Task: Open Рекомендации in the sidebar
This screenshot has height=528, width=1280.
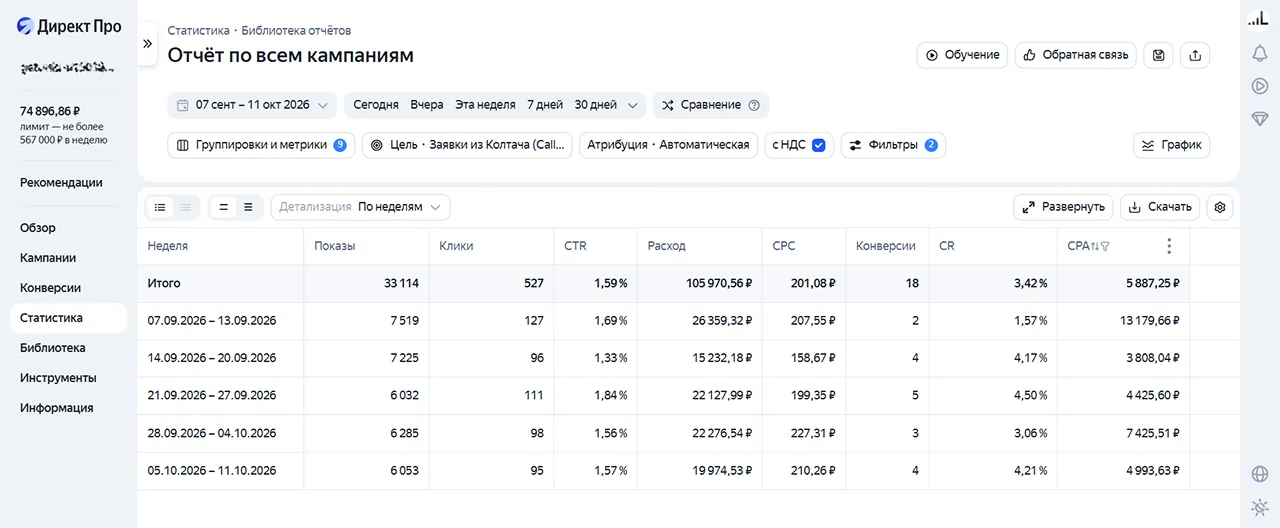Action: click(x=61, y=183)
